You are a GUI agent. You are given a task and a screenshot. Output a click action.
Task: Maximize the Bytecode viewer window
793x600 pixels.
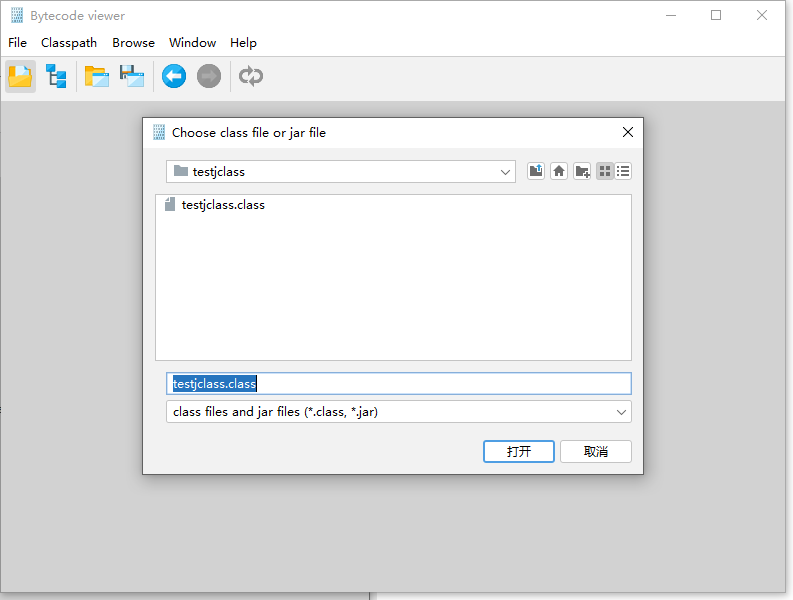pos(716,15)
